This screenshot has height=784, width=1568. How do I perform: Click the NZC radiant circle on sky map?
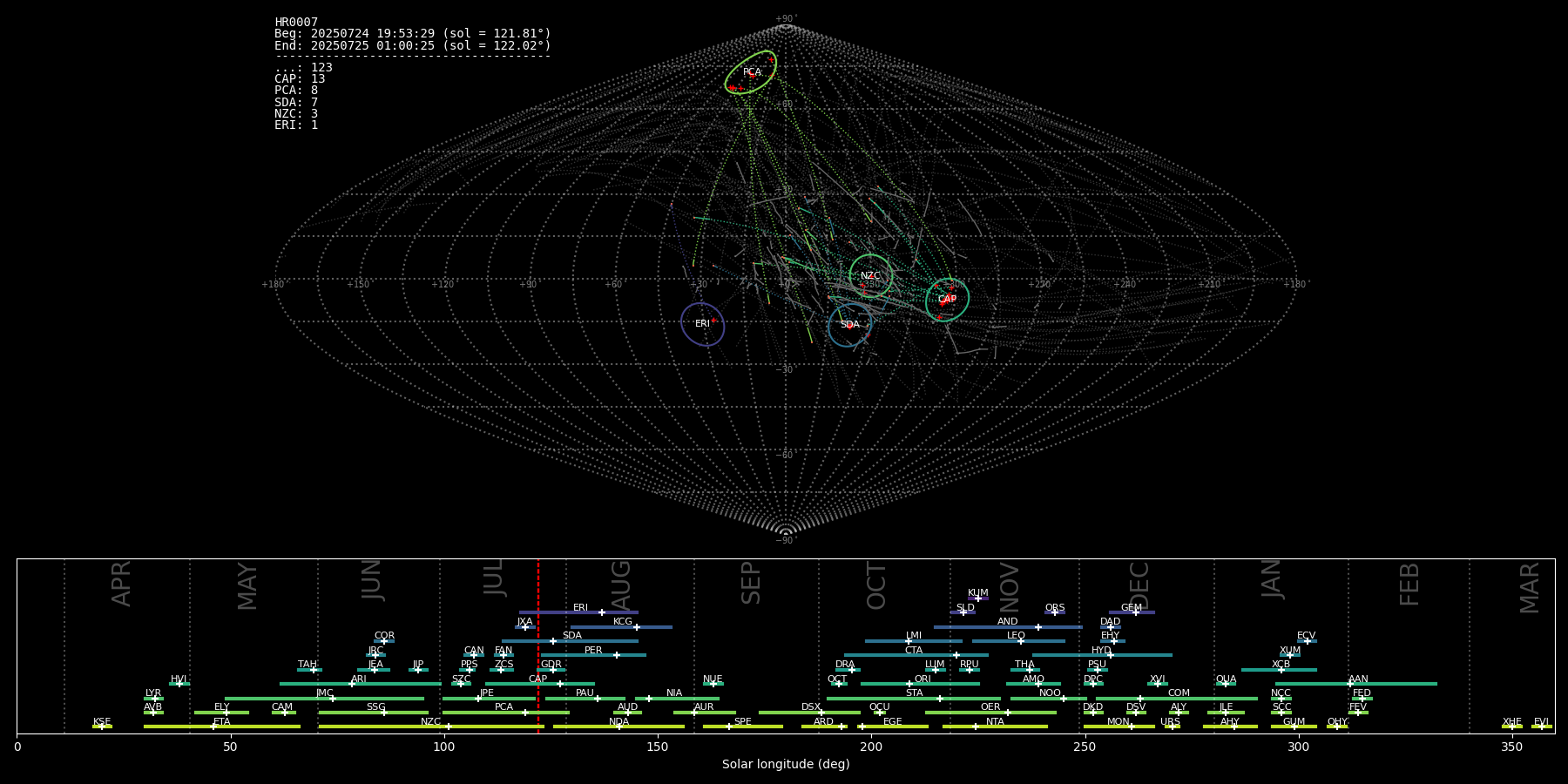tap(870, 276)
